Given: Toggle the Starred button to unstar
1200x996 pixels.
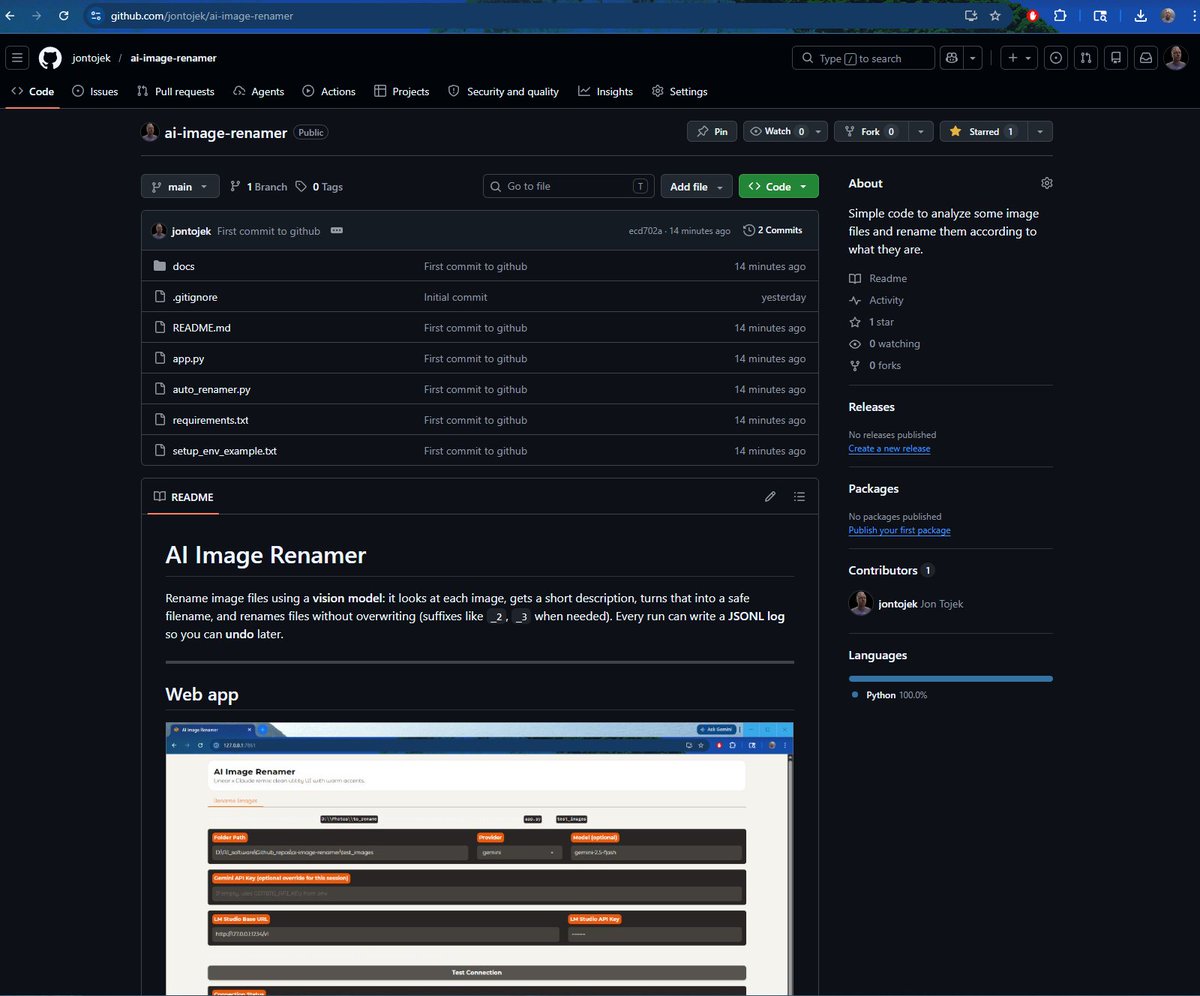Looking at the screenshot, I should 983,131.
